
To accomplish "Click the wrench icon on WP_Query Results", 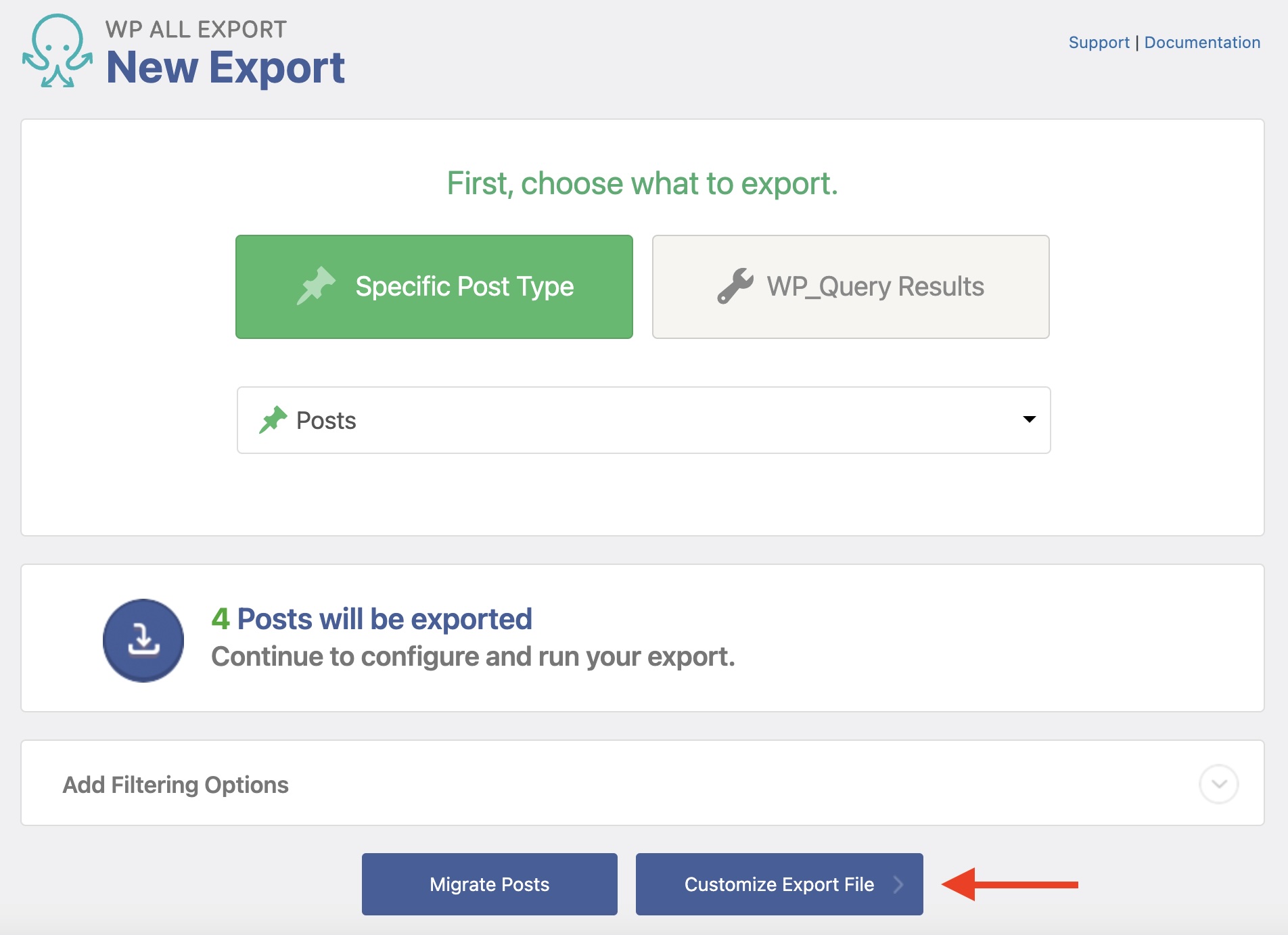I will pos(735,286).
